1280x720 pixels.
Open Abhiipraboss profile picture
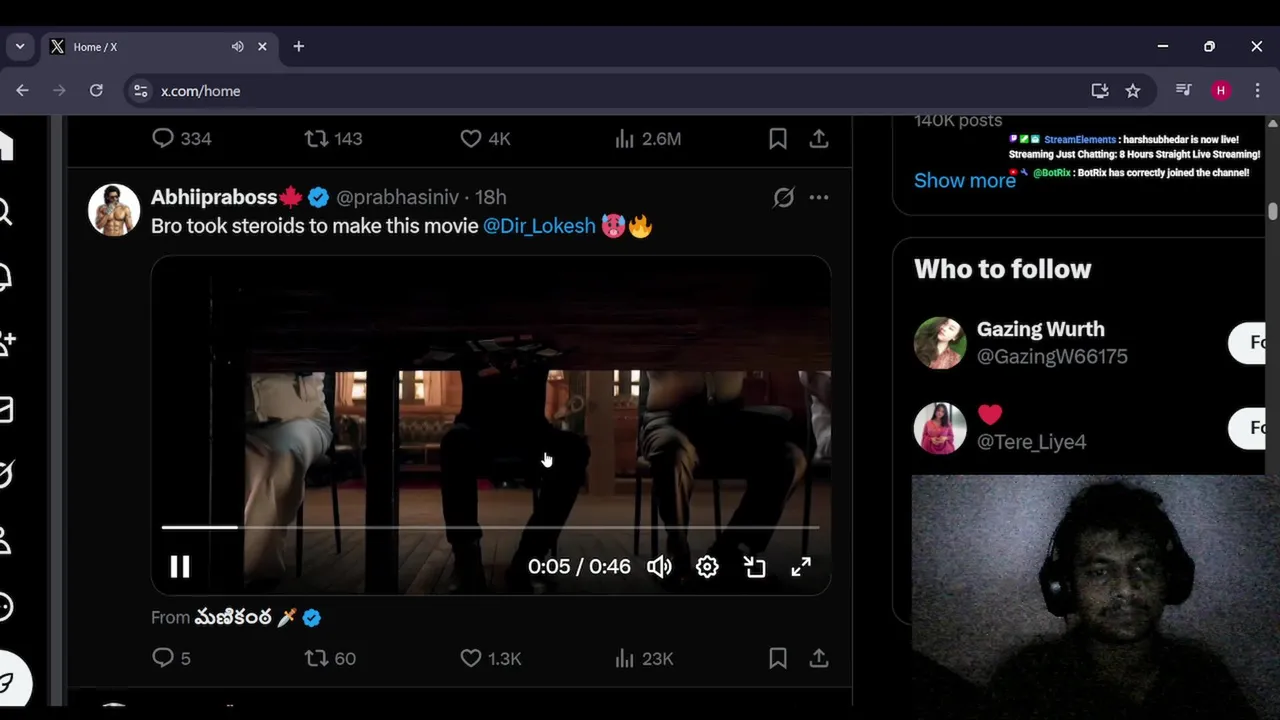pyautogui.click(x=114, y=210)
